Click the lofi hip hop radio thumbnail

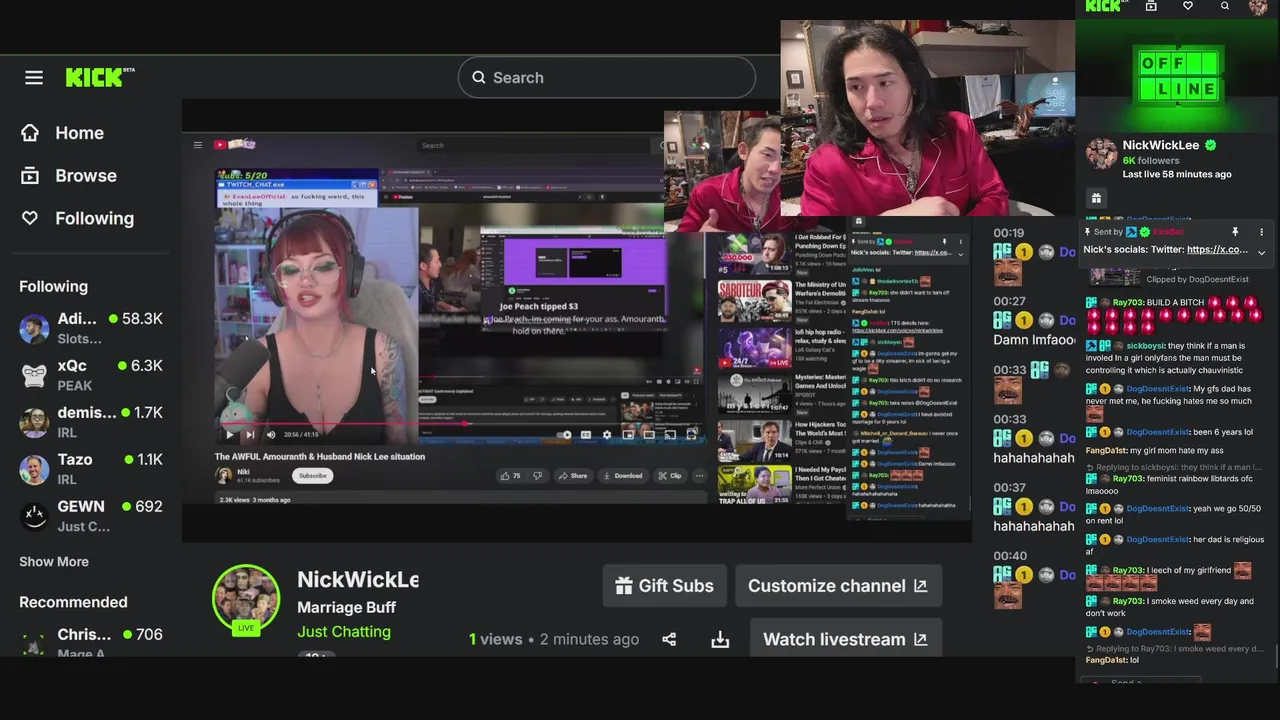coord(754,348)
